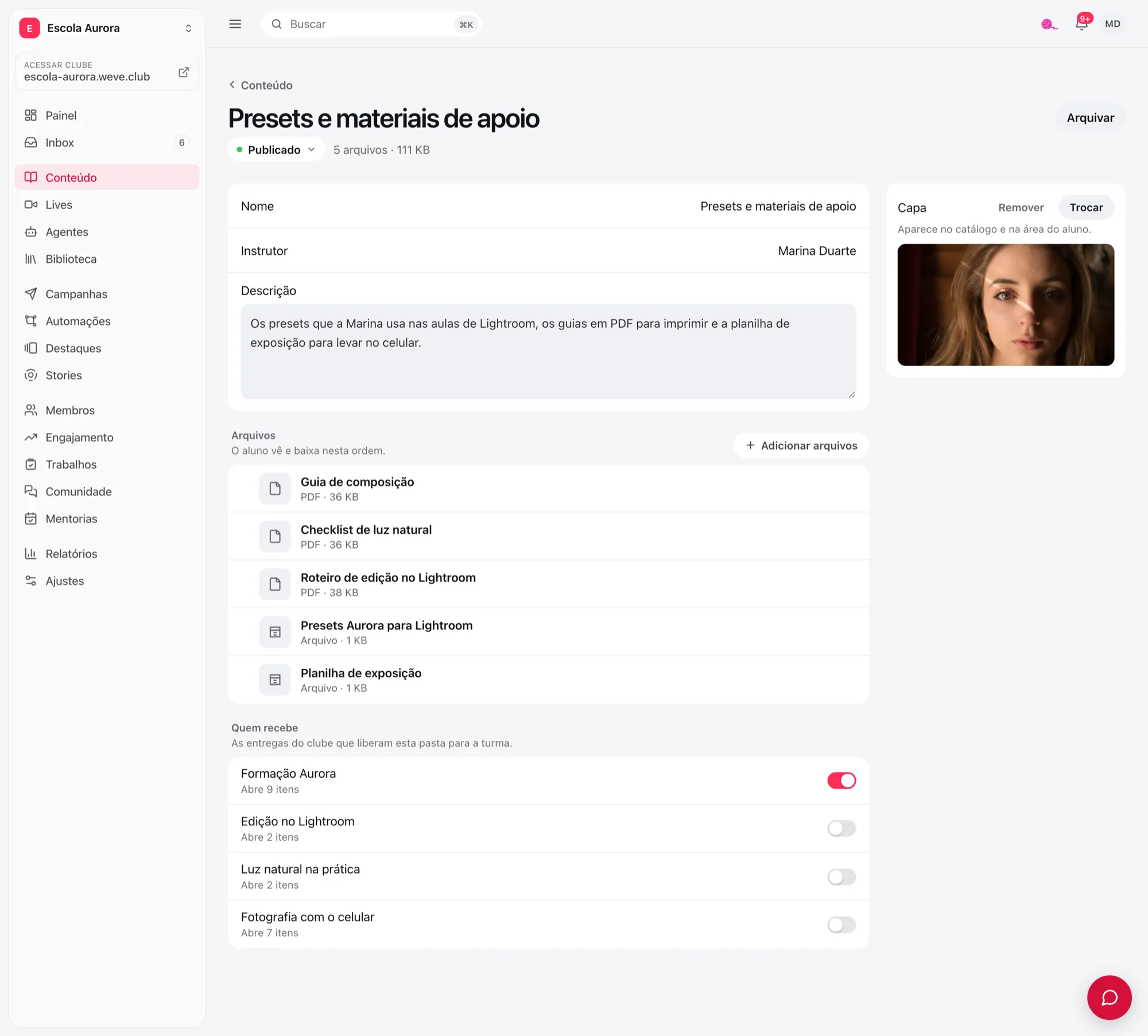Open Agentes in the sidebar
Viewport: 1148px width, 1036px height.
point(107,231)
